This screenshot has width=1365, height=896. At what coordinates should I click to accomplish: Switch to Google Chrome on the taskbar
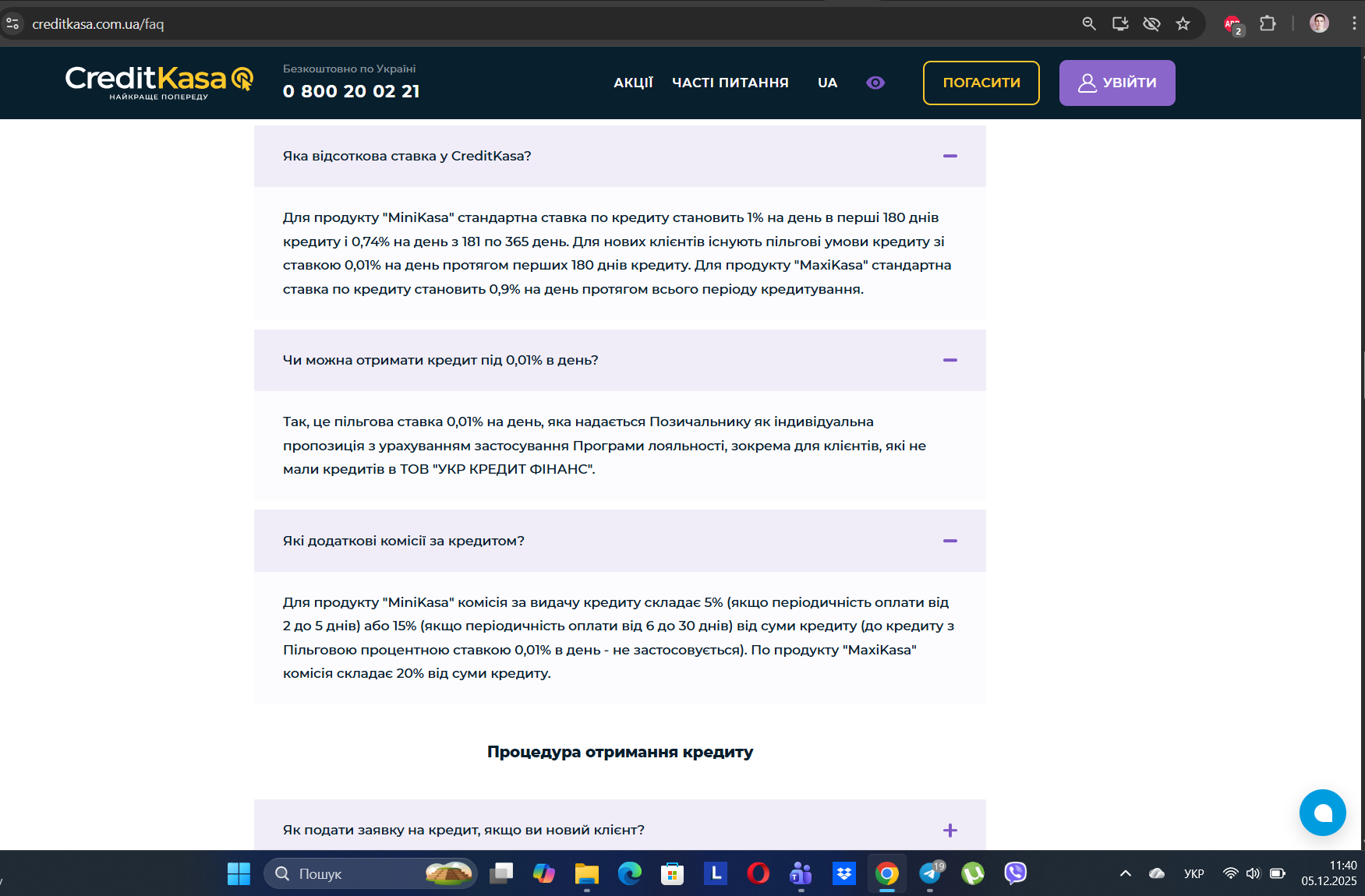tap(886, 873)
